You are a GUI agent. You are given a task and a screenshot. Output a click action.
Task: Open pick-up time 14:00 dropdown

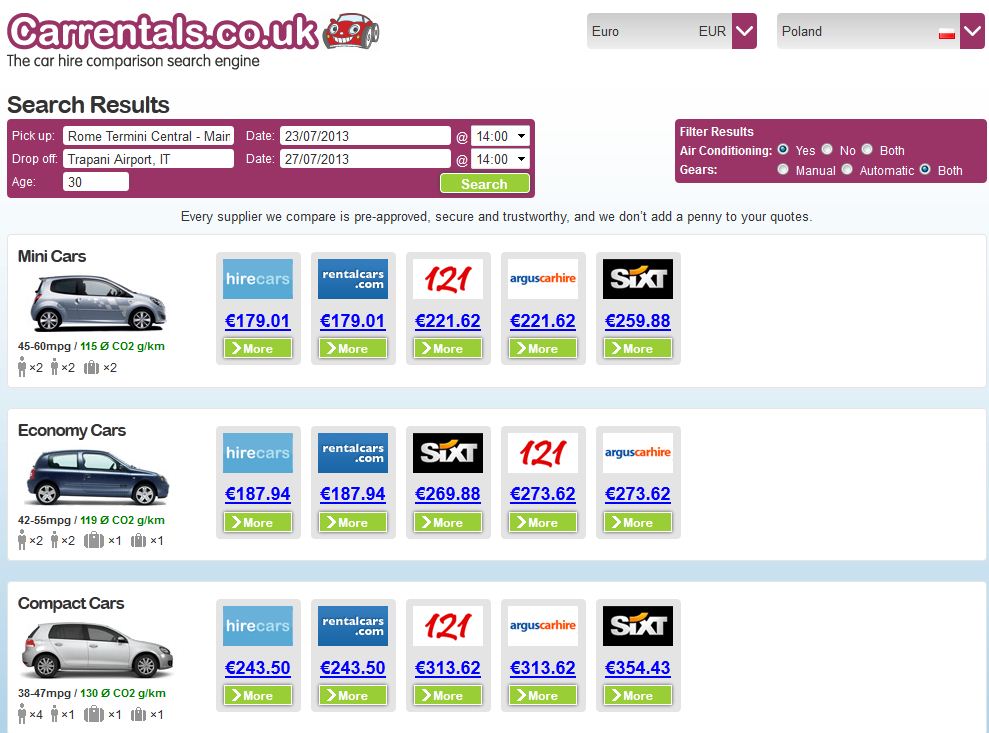click(500, 136)
